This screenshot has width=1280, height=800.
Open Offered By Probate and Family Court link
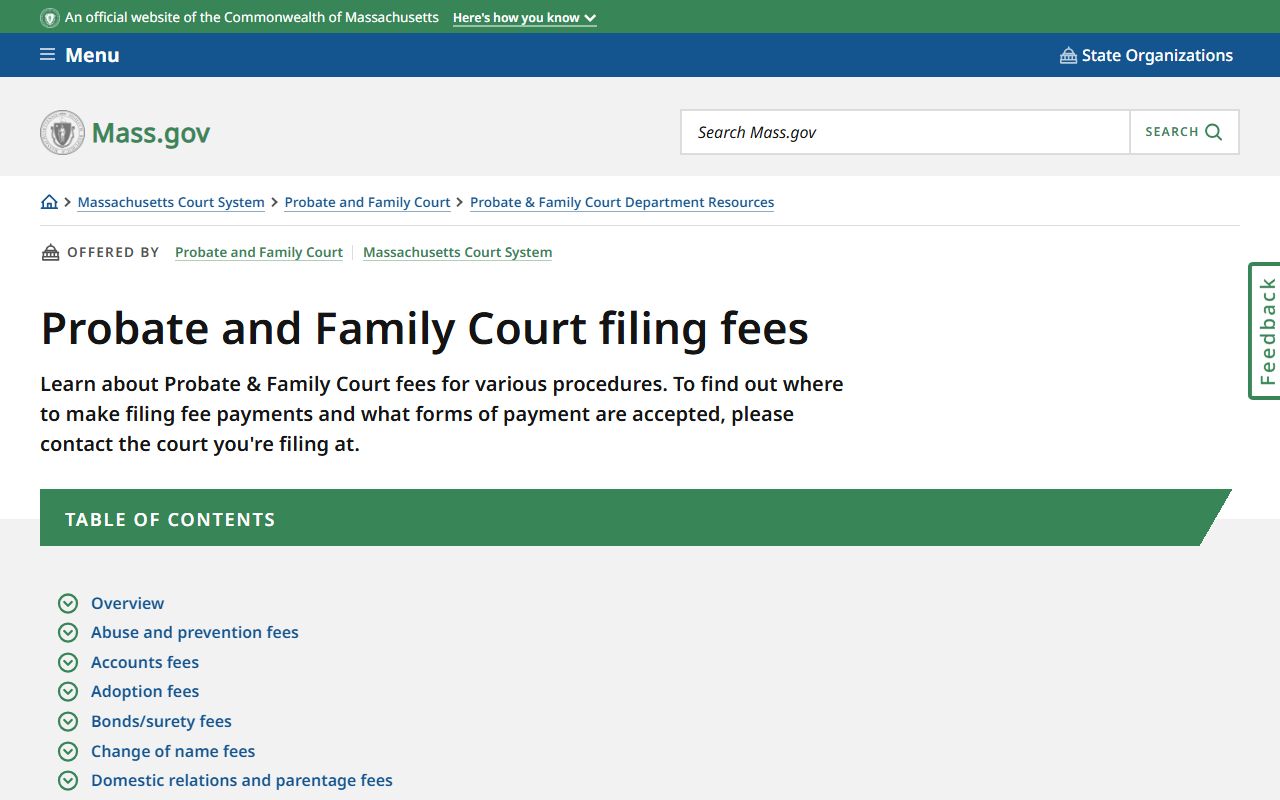pos(259,252)
